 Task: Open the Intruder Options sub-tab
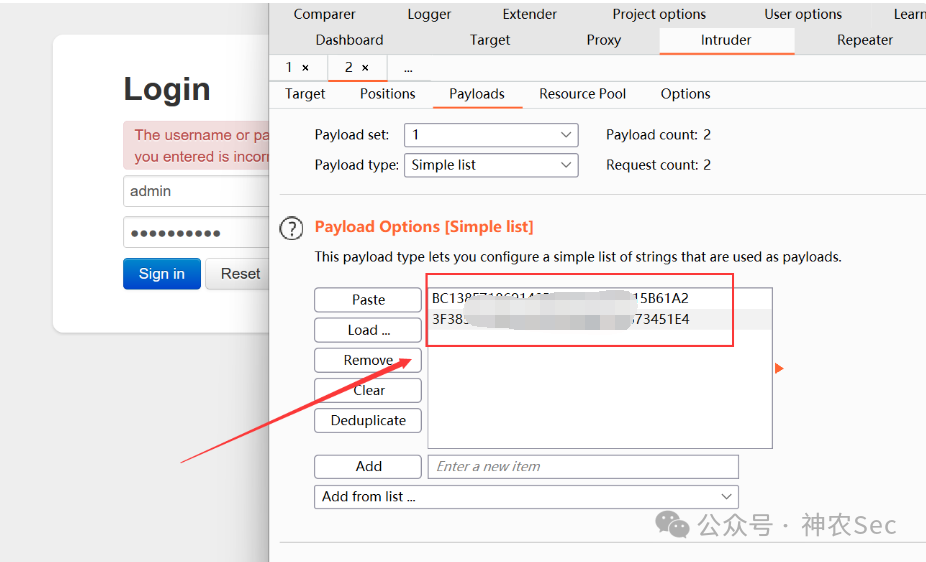pyautogui.click(x=685, y=94)
